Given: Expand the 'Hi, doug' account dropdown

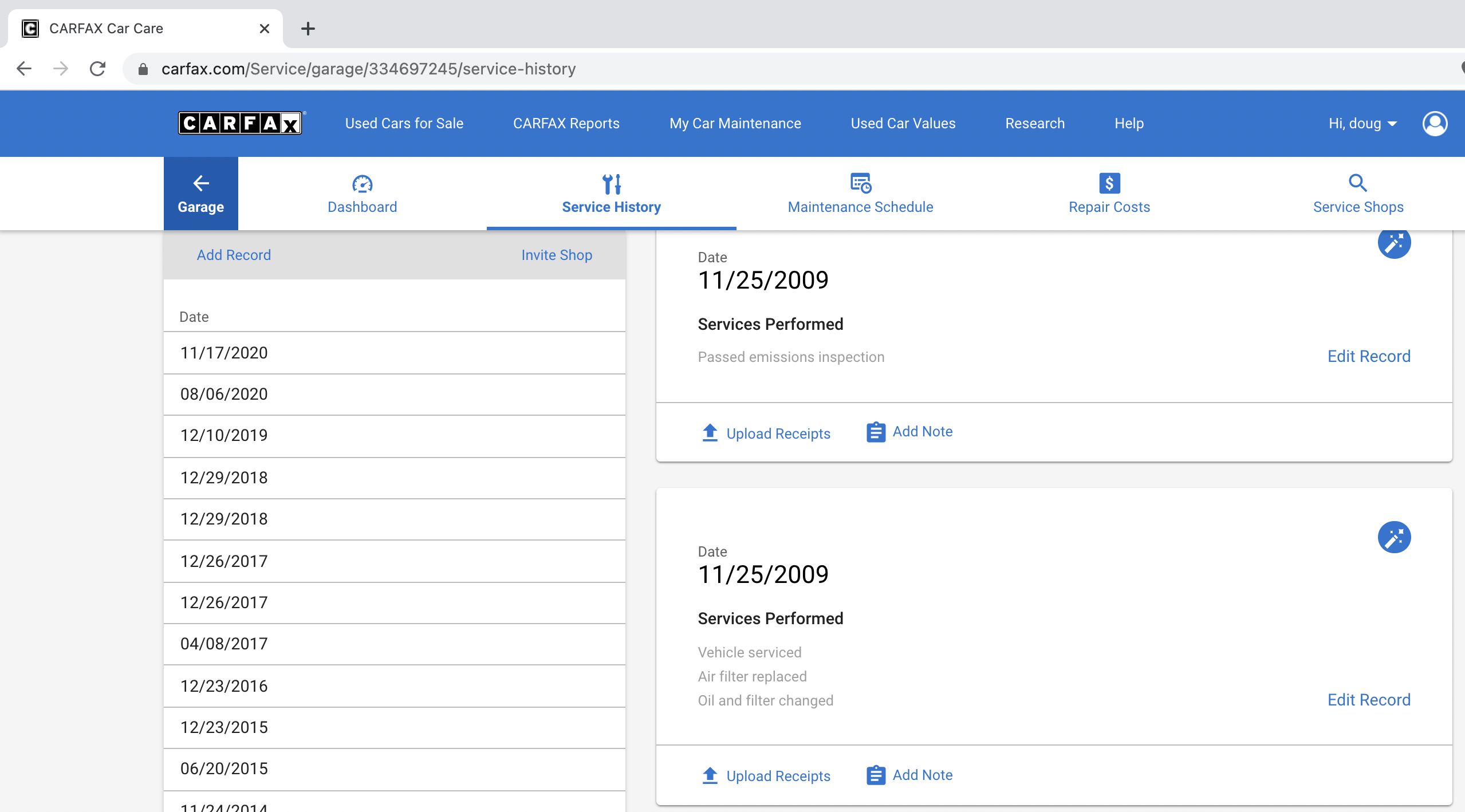Looking at the screenshot, I should pyautogui.click(x=1363, y=124).
